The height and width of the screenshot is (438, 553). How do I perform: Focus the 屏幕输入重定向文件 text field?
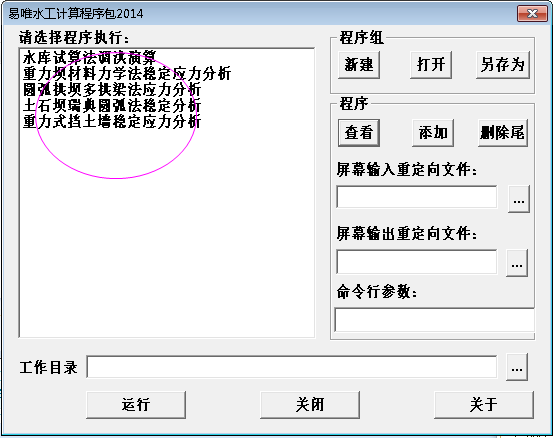point(417,197)
